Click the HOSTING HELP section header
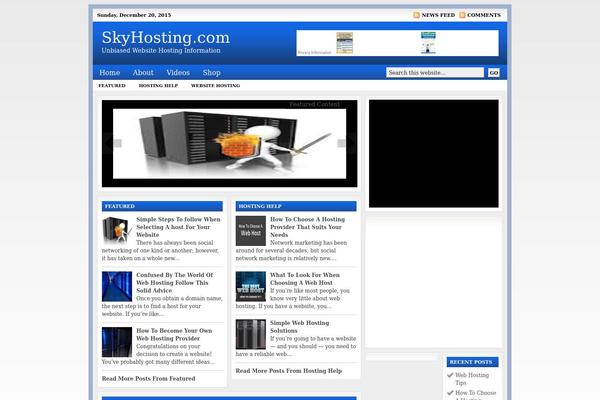600x400 pixels. (296, 206)
